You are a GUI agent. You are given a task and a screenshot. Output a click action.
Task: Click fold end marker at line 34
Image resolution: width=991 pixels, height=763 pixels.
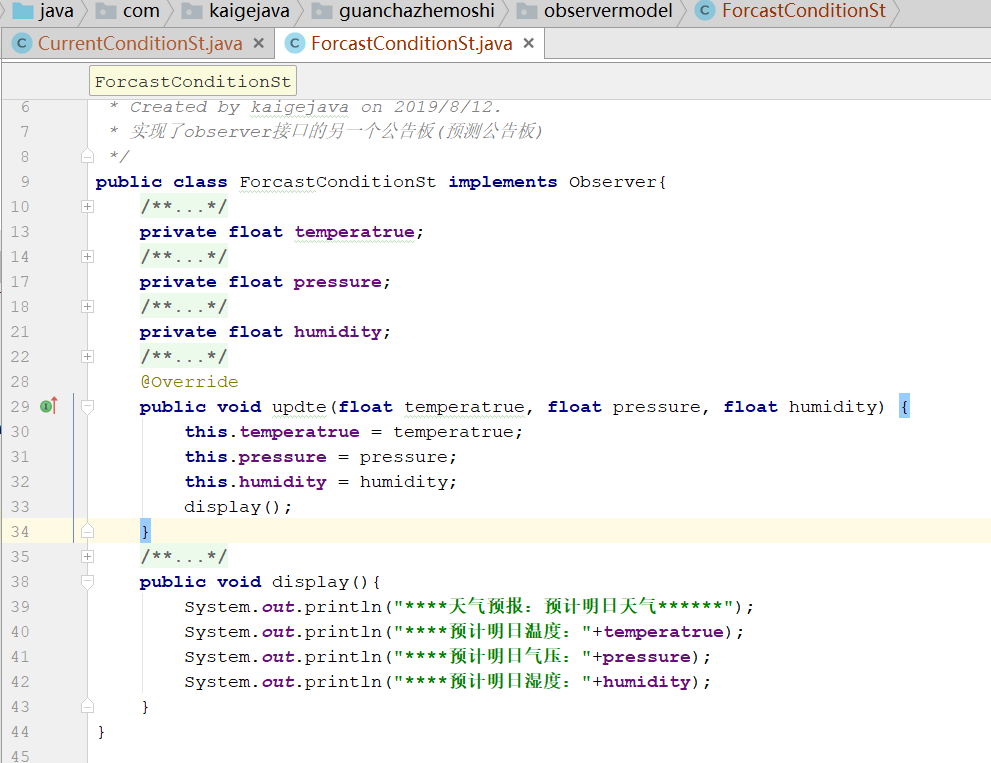(x=88, y=531)
